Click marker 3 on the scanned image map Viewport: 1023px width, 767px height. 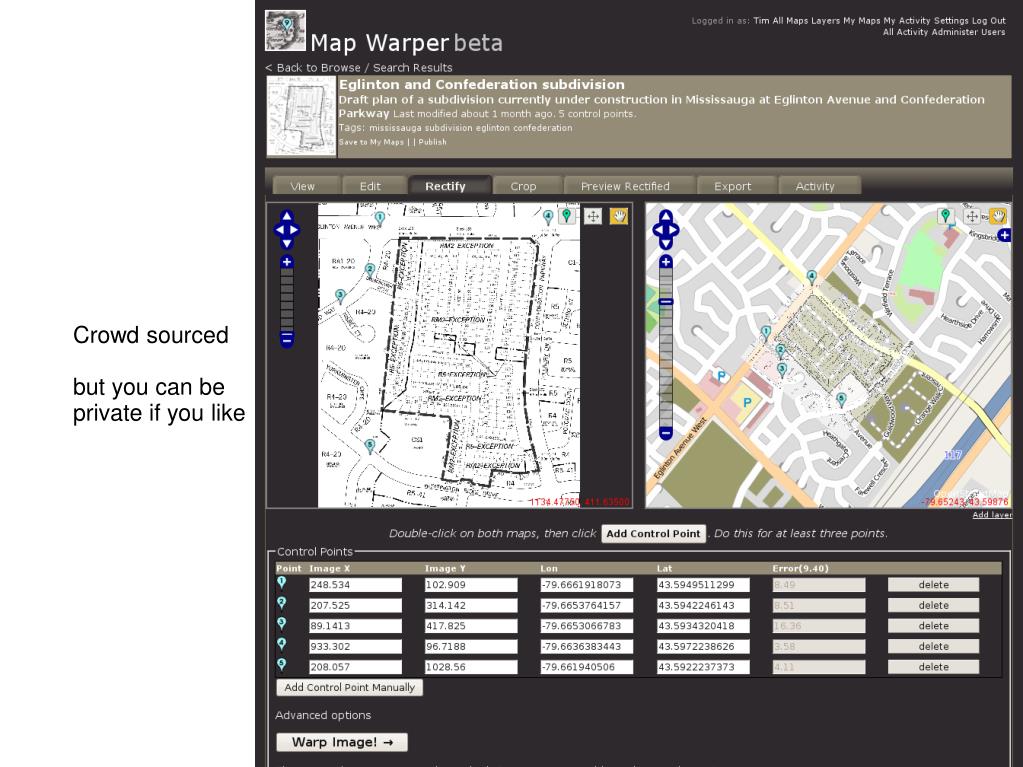point(340,296)
